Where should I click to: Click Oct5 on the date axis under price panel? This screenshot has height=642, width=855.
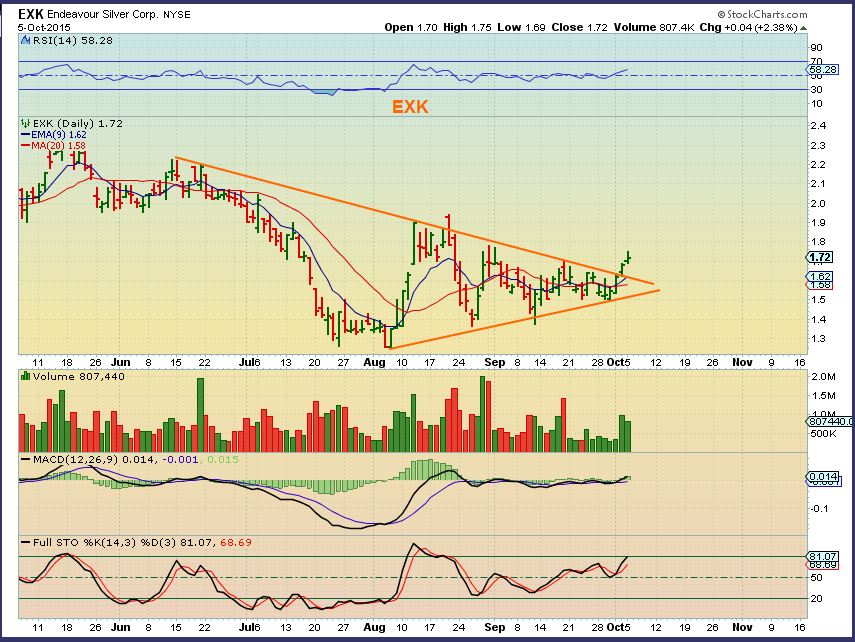coord(619,362)
